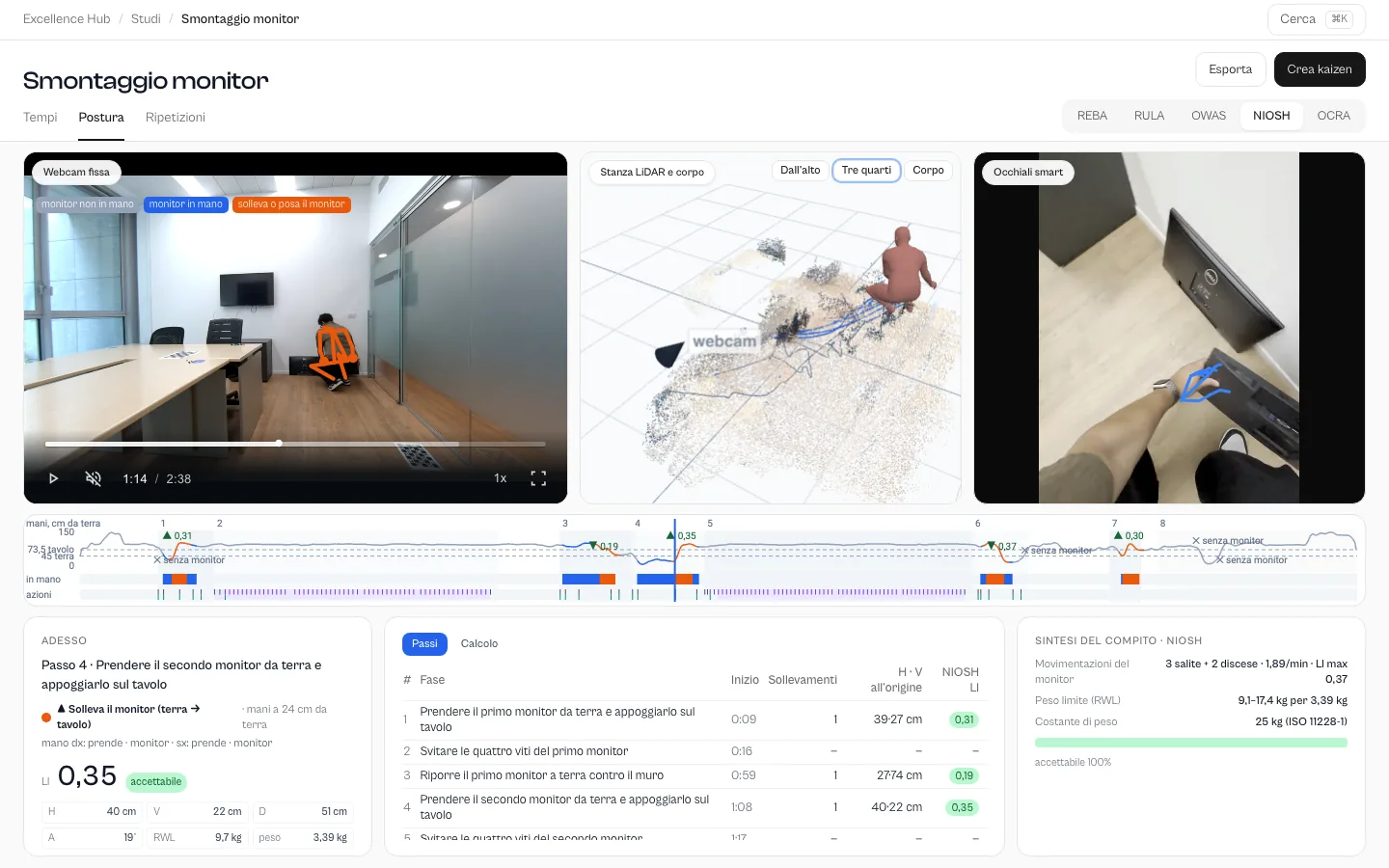Show the Calcolo tab

click(479, 644)
